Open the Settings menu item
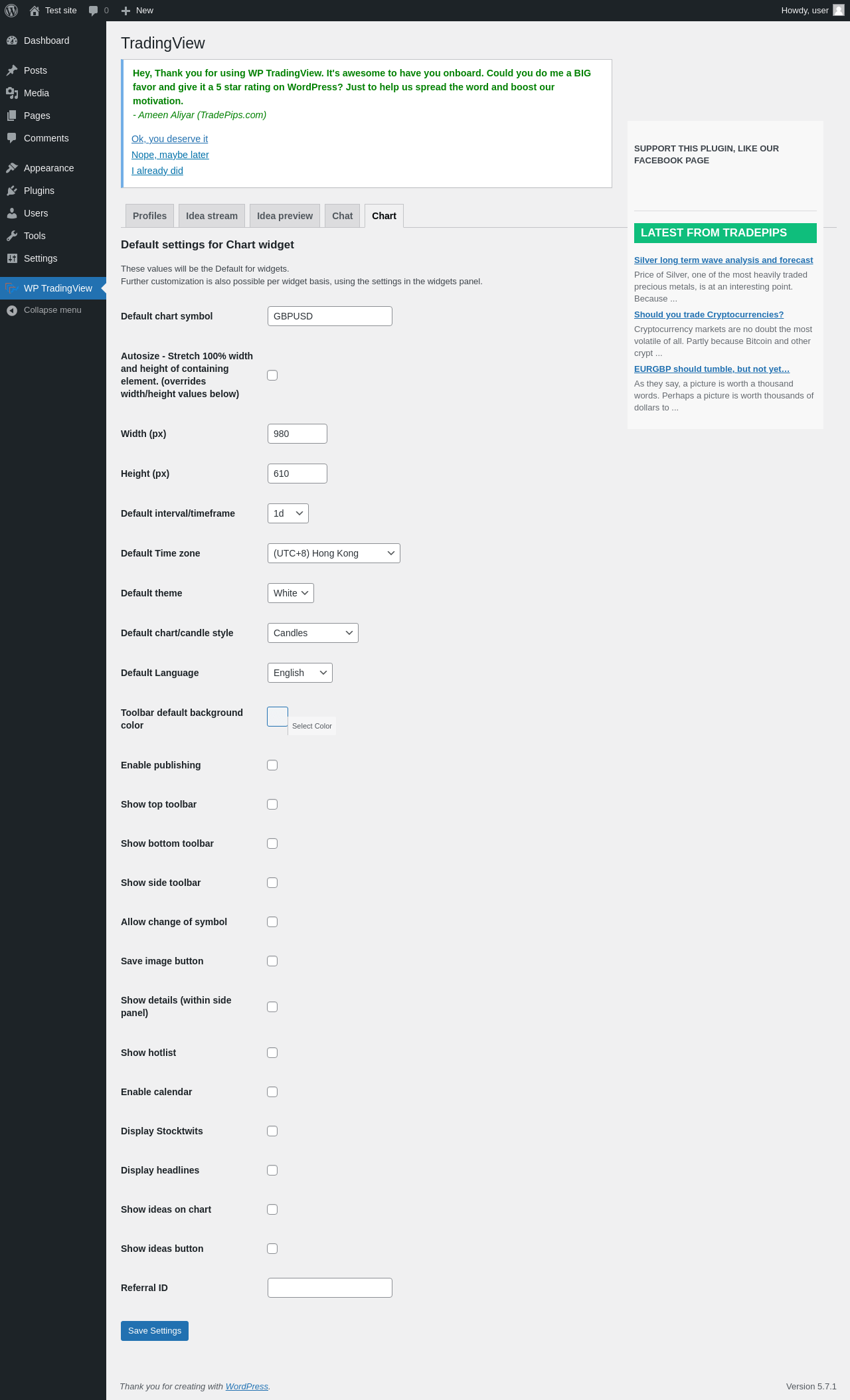 [x=53, y=258]
